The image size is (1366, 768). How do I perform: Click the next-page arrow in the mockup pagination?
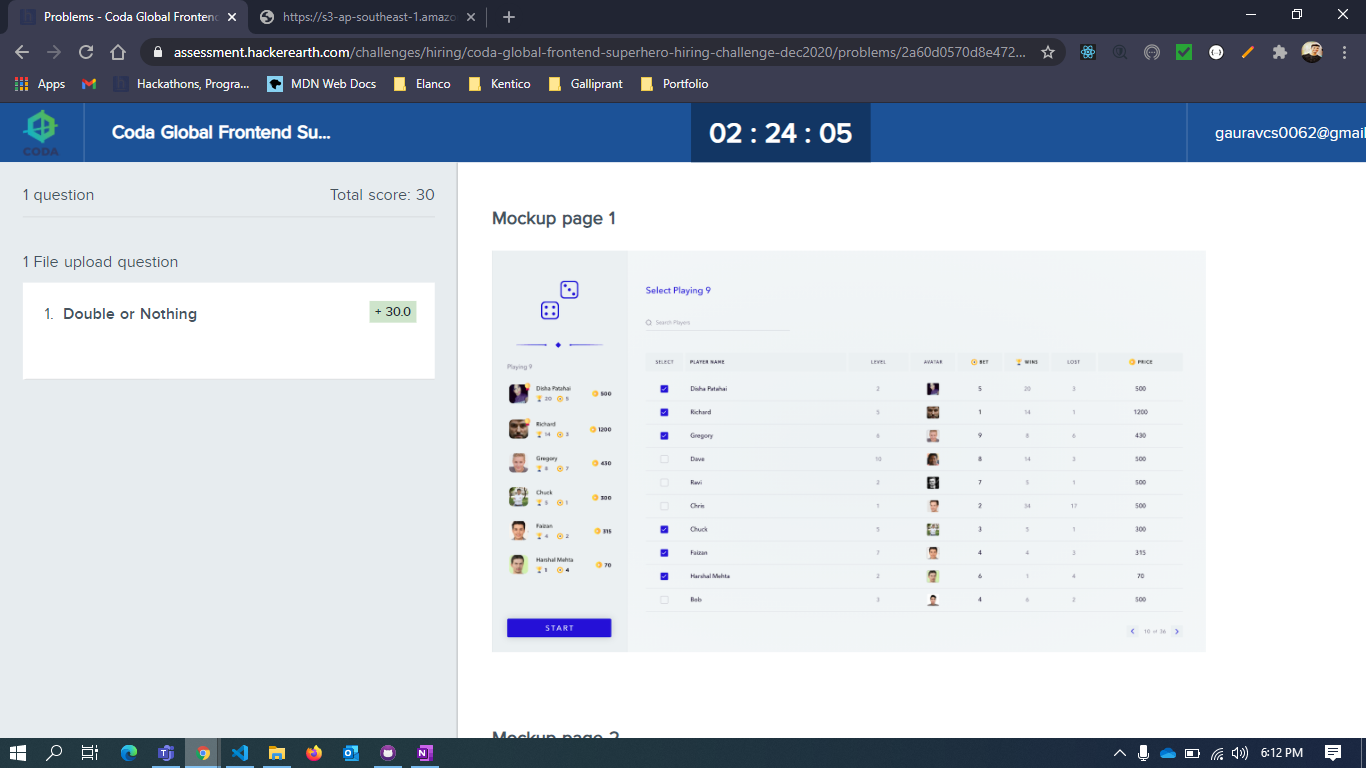pyautogui.click(x=1177, y=631)
